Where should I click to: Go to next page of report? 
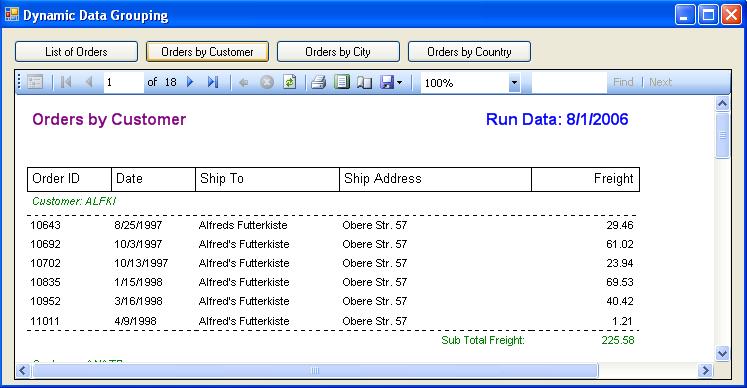click(190, 82)
